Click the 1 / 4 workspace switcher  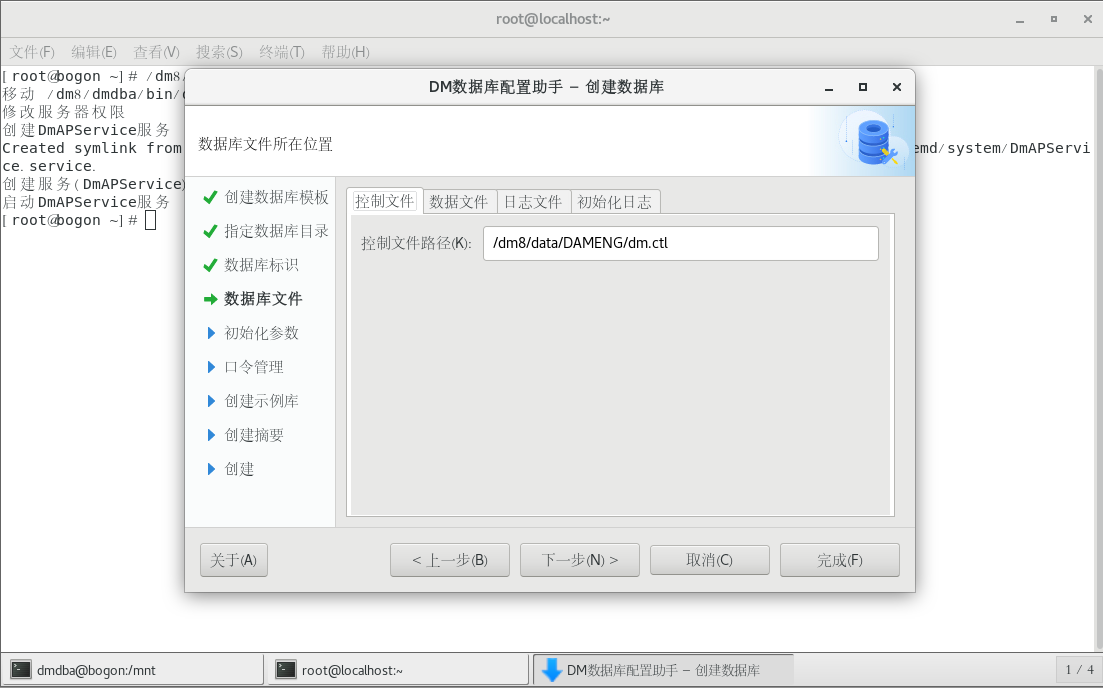coord(1079,670)
